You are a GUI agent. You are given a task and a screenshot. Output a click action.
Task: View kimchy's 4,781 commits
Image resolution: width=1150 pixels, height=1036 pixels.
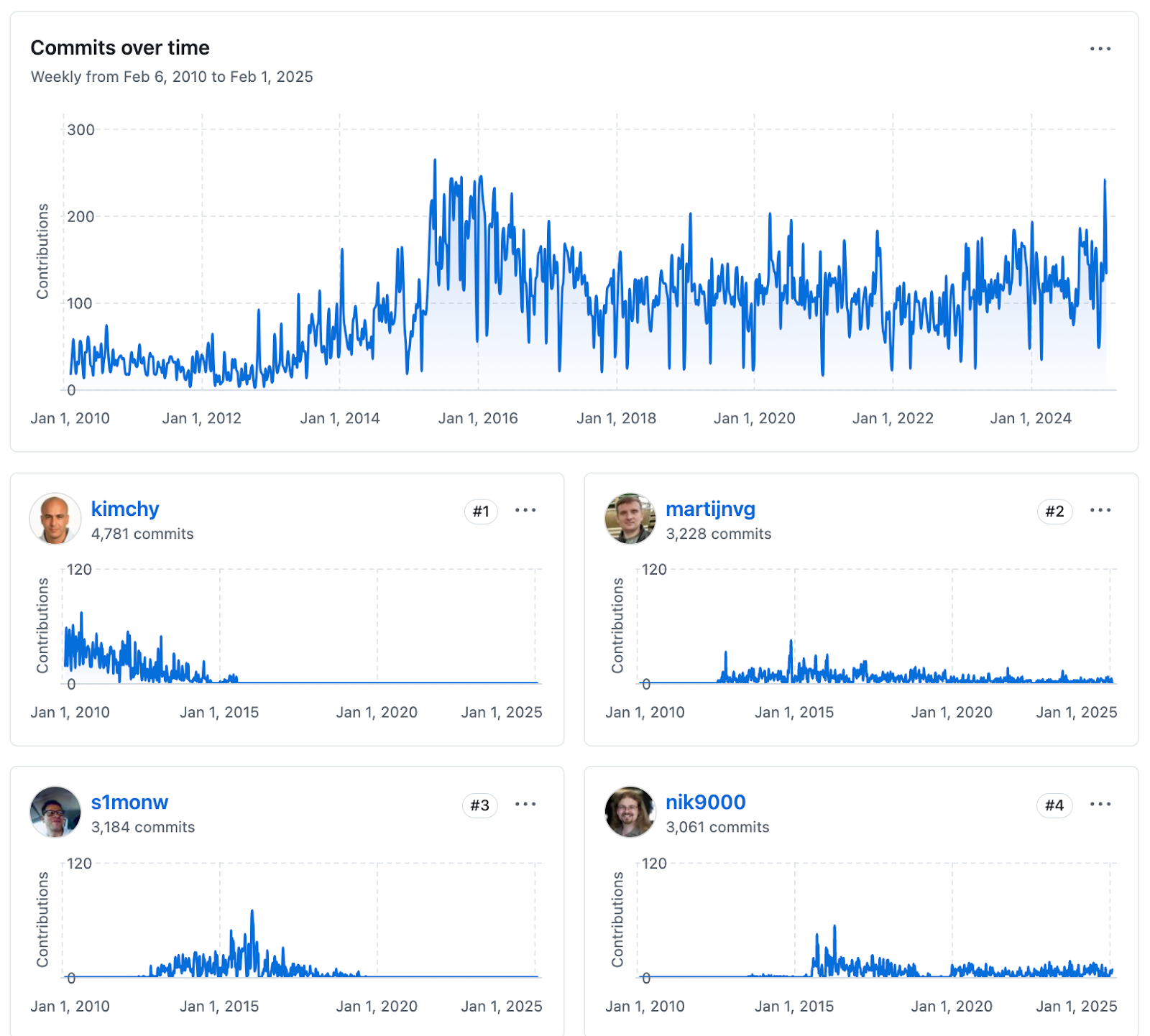142,534
